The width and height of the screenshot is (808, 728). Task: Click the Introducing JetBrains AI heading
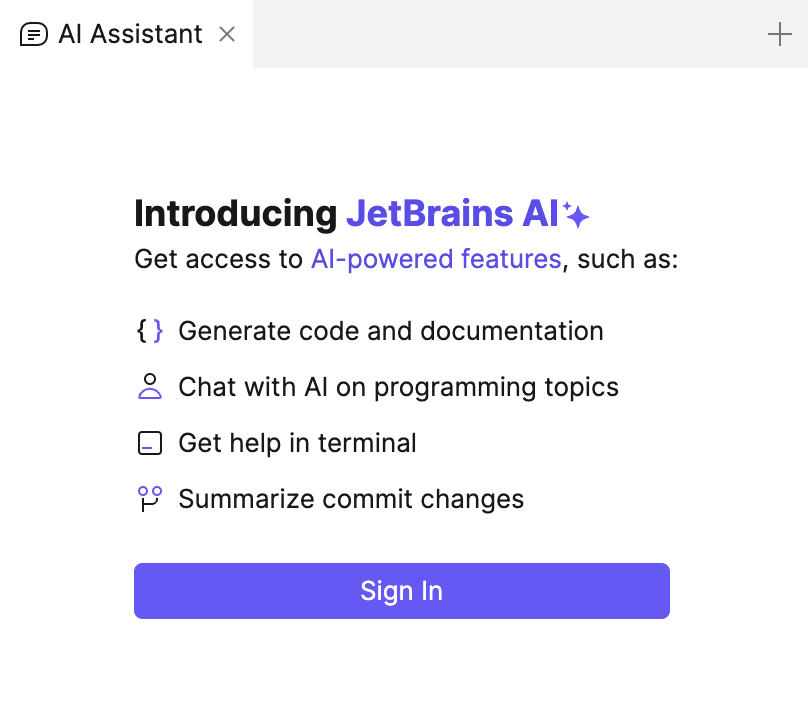point(360,213)
